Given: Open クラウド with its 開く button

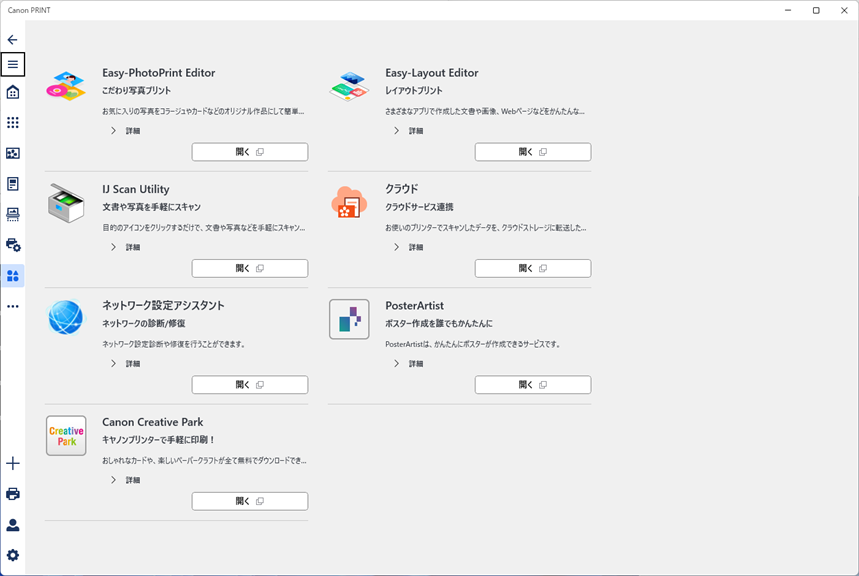Looking at the screenshot, I should point(533,269).
